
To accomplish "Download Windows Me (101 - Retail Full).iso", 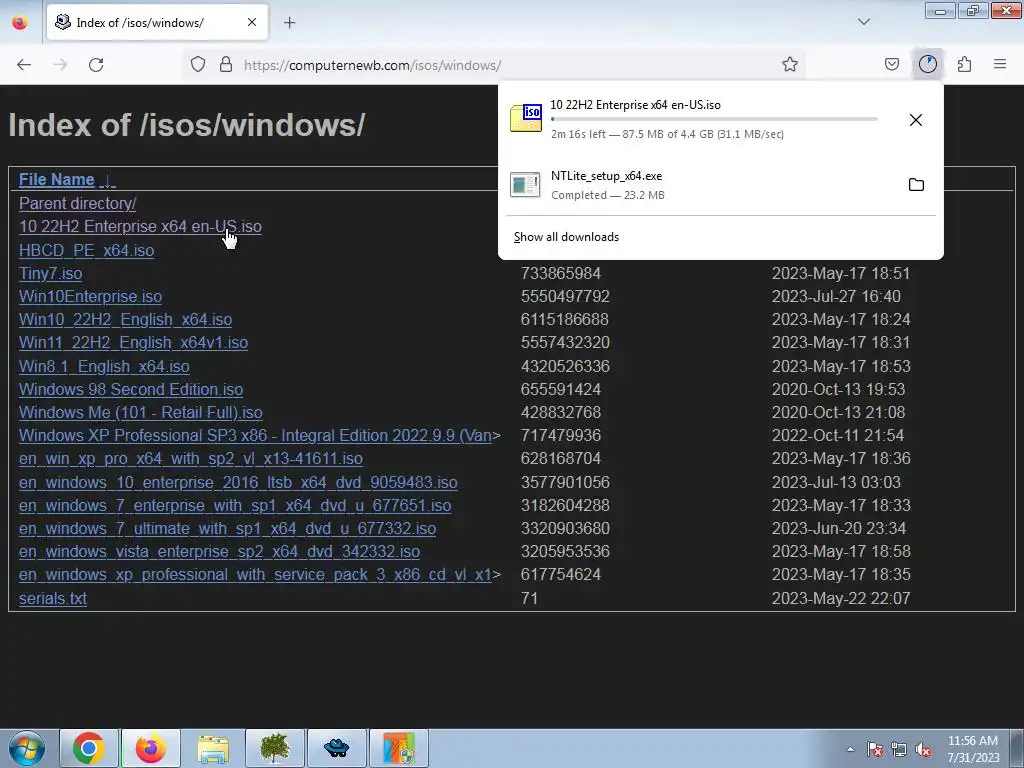I will coord(140,413).
